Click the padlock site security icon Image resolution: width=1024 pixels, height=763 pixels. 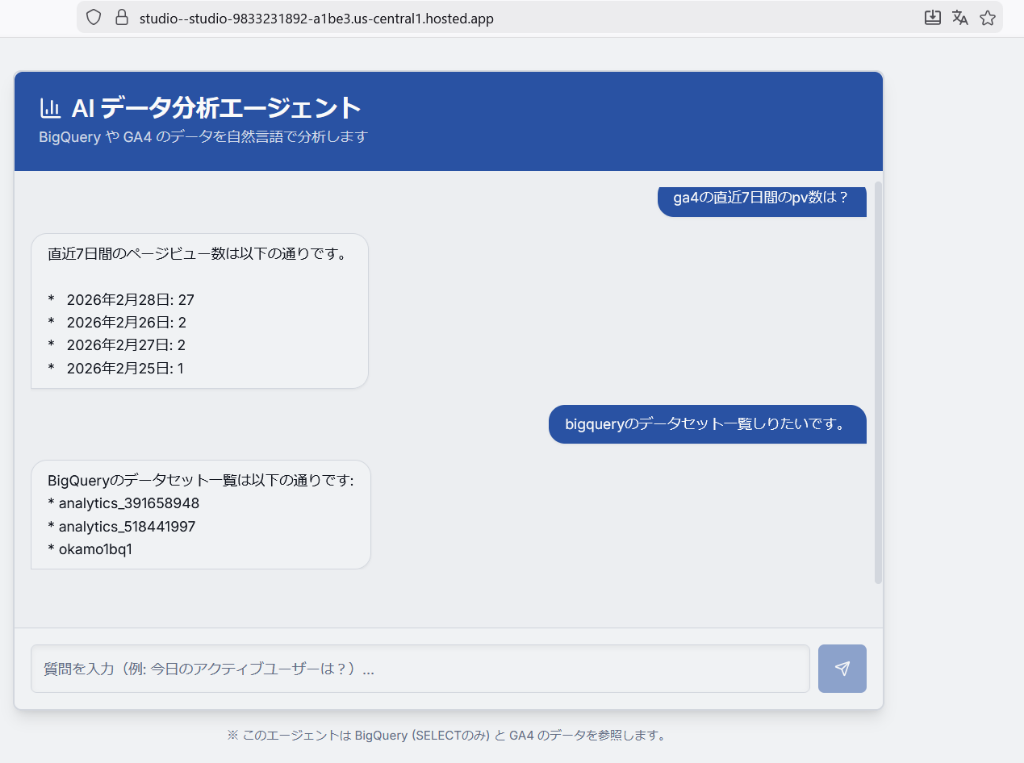click(121, 18)
